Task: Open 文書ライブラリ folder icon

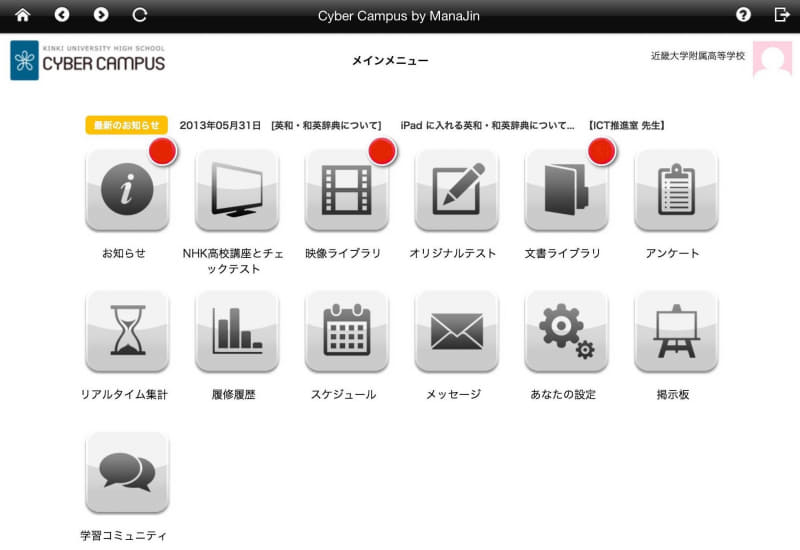Action: pyautogui.click(x=566, y=190)
